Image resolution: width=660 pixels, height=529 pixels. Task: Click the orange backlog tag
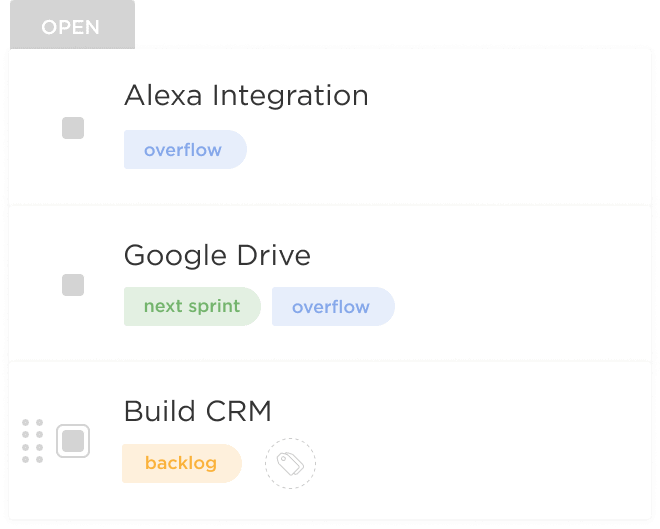click(182, 463)
